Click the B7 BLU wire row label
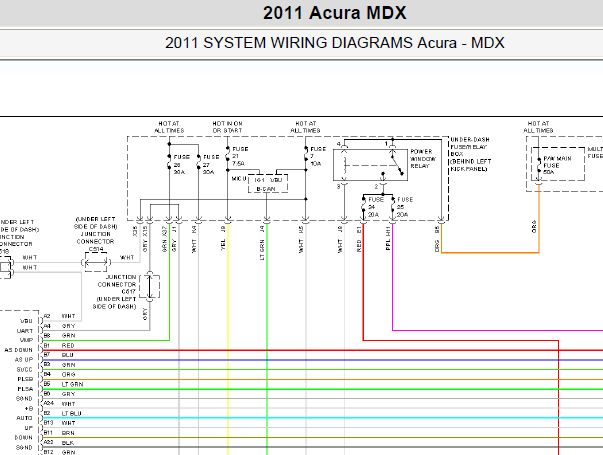Image resolution: width=603 pixels, height=455 pixels. click(58, 355)
